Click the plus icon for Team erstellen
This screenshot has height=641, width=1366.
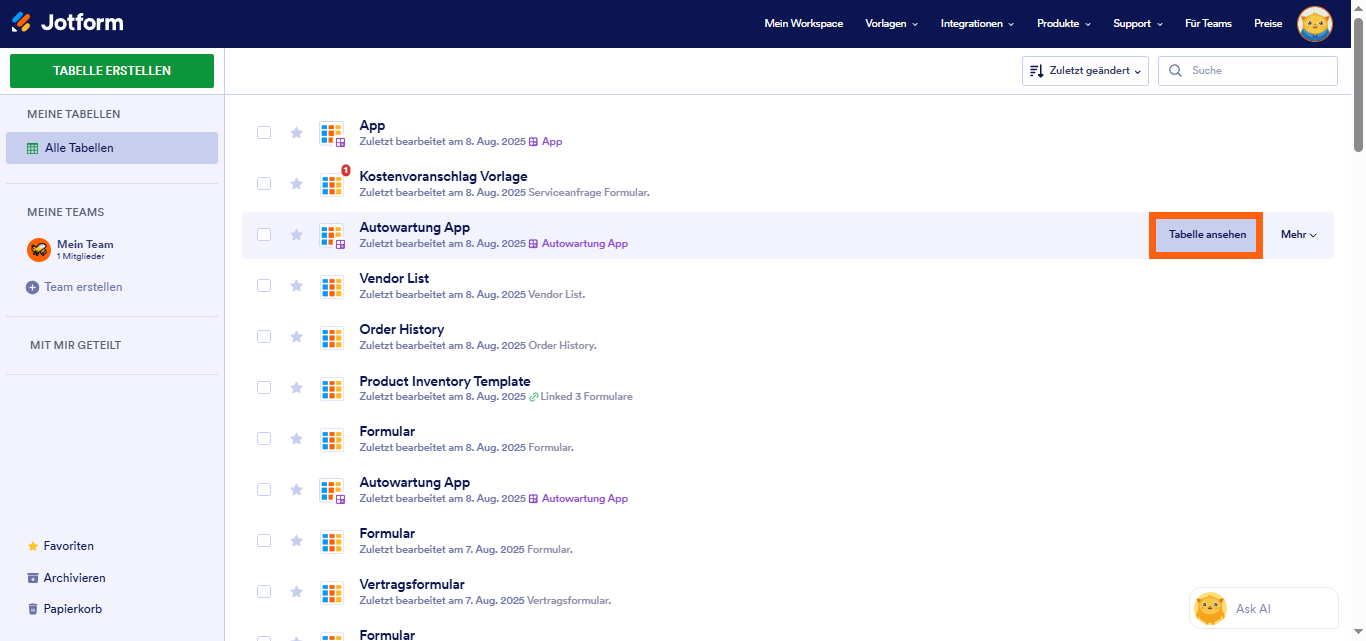[33, 287]
